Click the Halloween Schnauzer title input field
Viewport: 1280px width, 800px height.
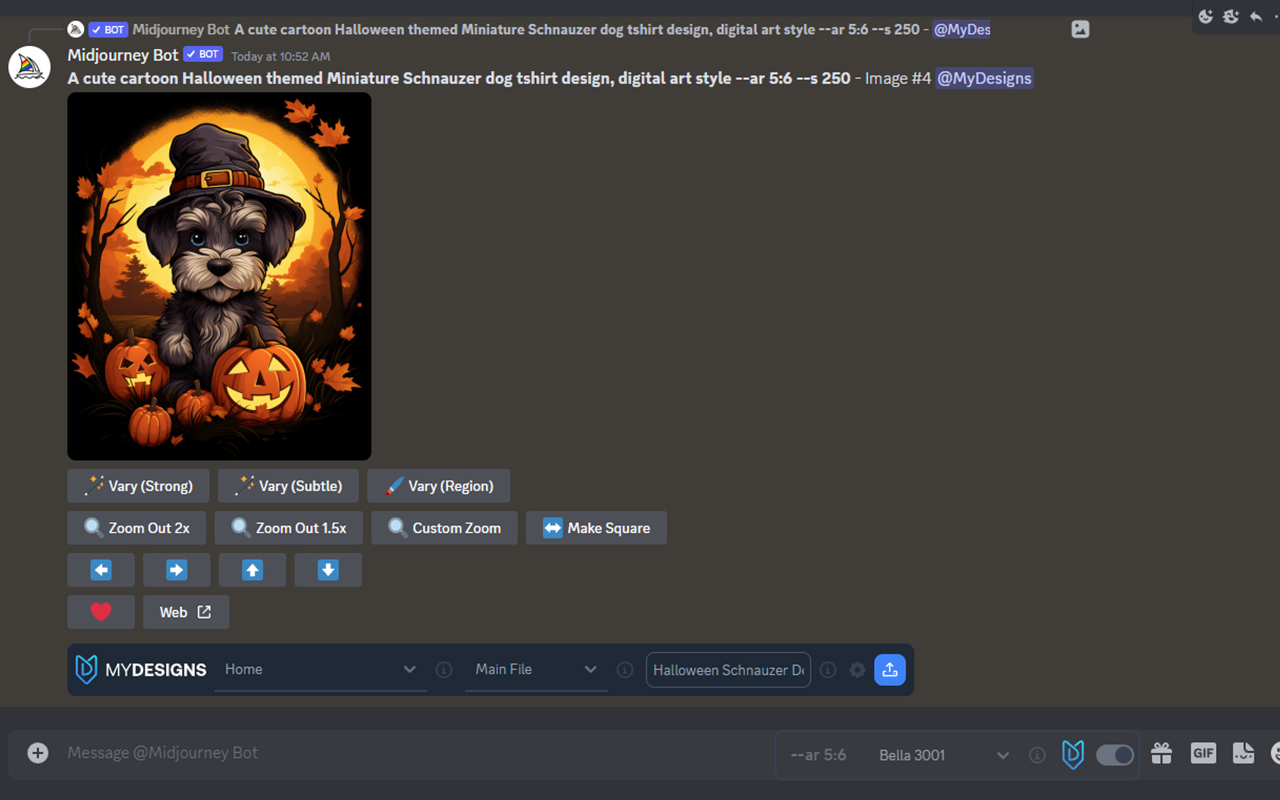728,670
